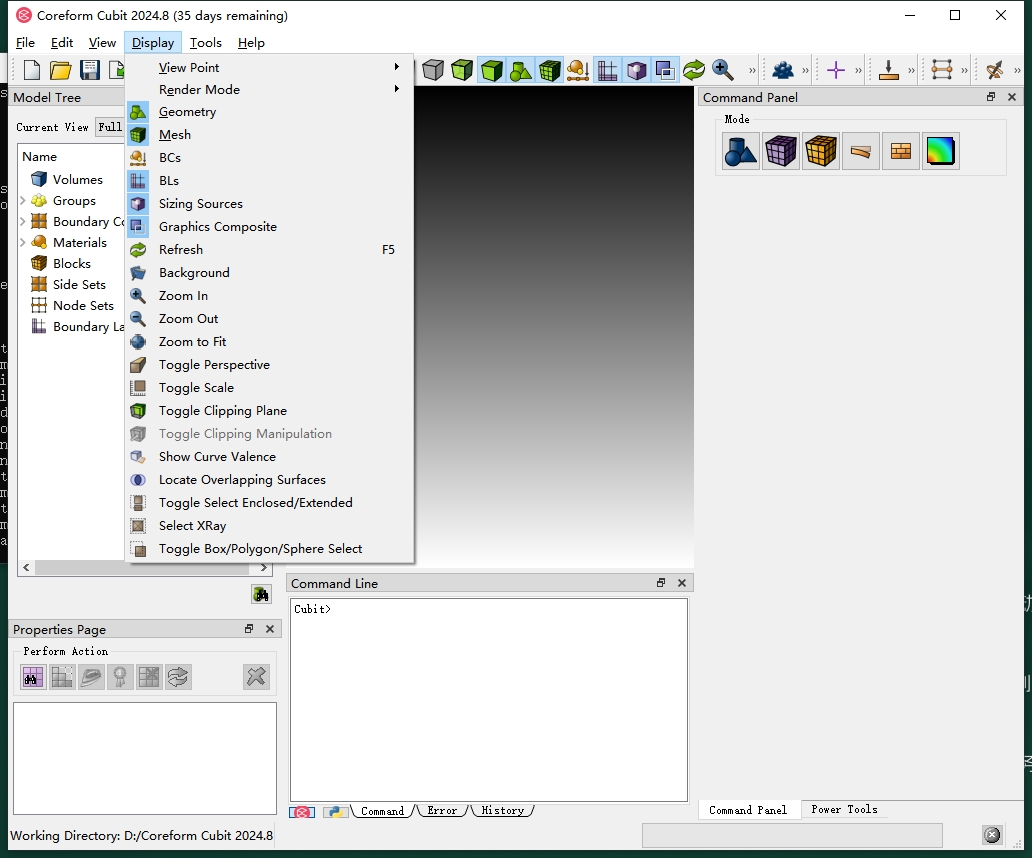Image resolution: width=1032 pixels, height=858 pixels.
Task: Toggle Graphics Composite in Display menu
Action: [269, 227]
